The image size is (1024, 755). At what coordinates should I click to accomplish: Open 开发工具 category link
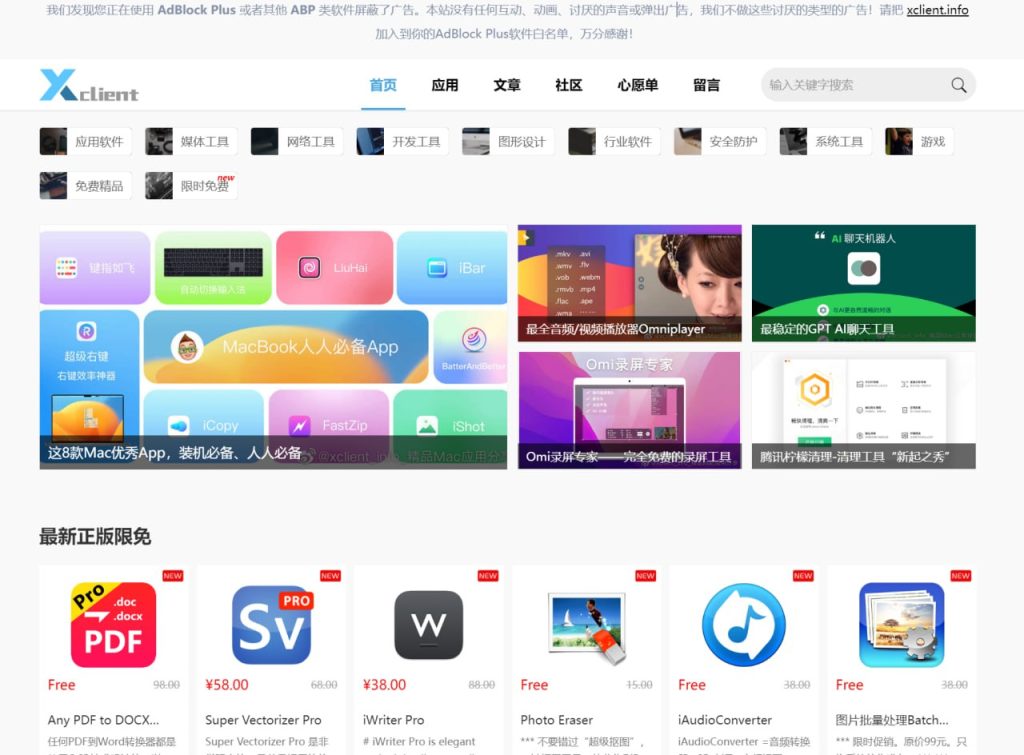(416, 142)
